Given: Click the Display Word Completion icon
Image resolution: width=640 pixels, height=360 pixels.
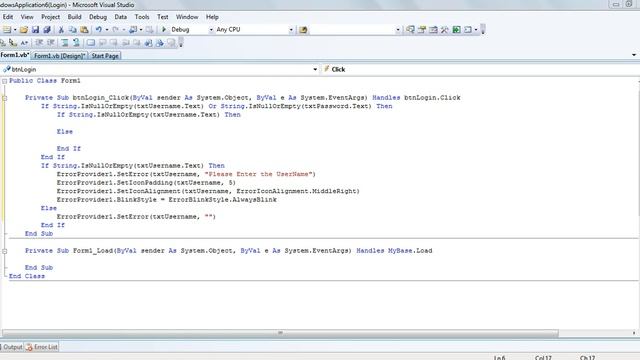Looking at the screenshot, I should (x=24, y=42).
